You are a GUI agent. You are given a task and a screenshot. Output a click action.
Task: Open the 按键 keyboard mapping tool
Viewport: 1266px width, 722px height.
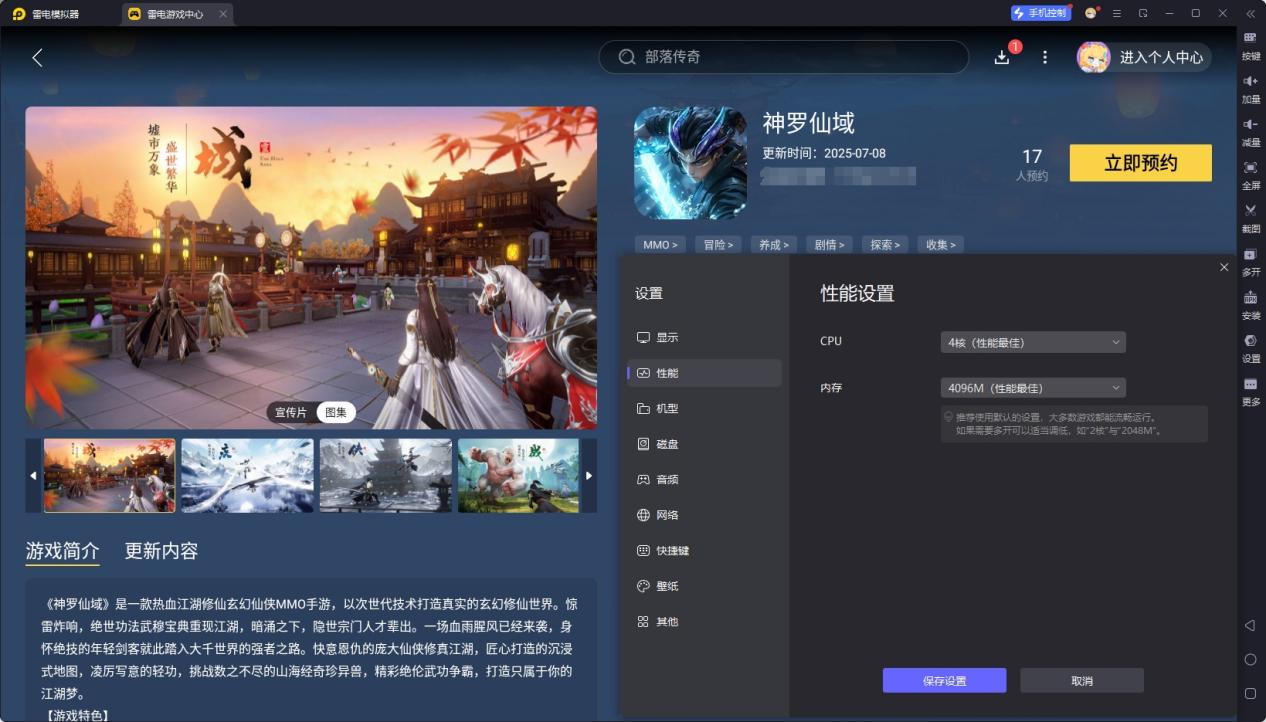tap(1250, 46)
